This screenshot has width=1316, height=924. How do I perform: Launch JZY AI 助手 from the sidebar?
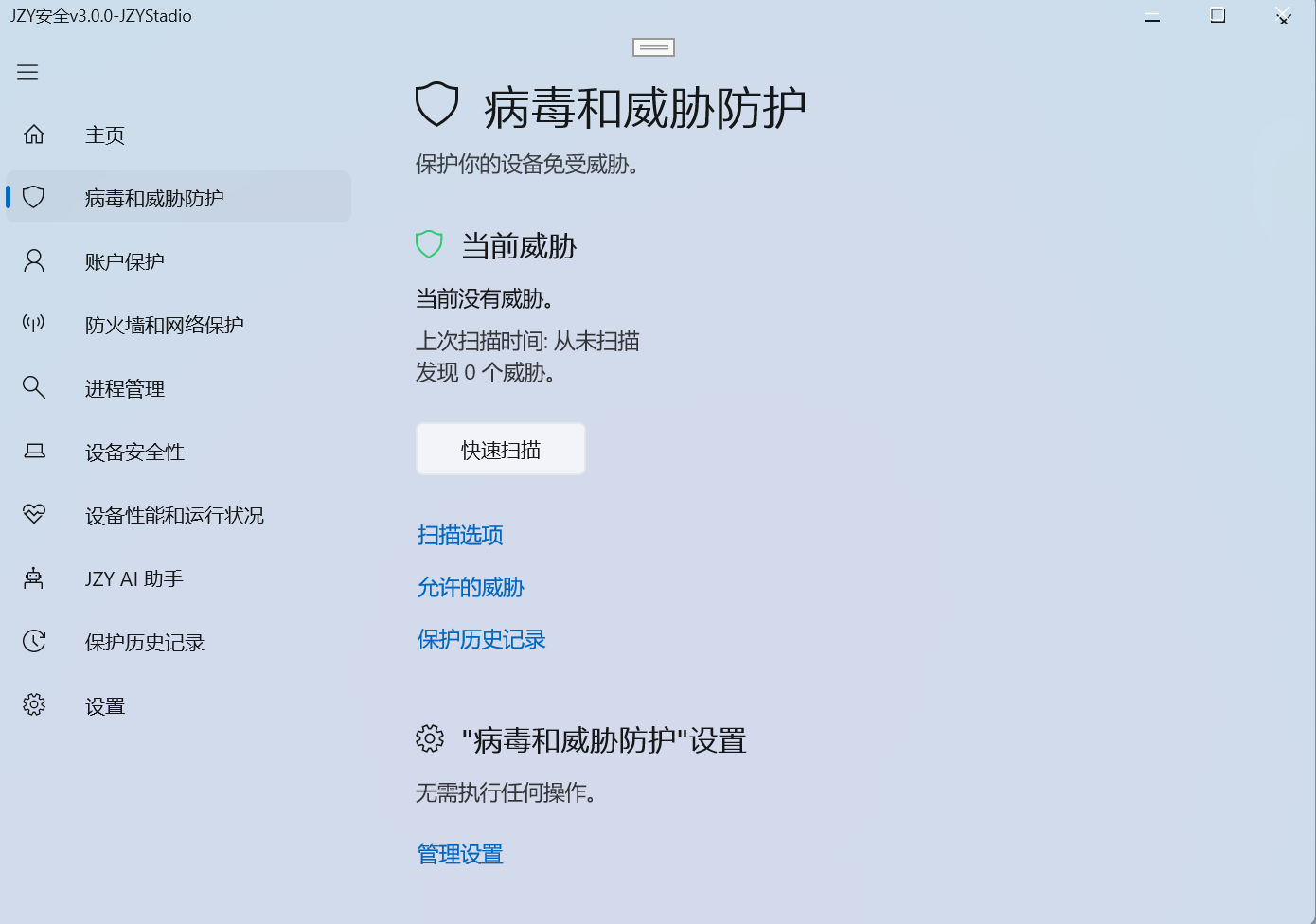(x=178, y=577)
